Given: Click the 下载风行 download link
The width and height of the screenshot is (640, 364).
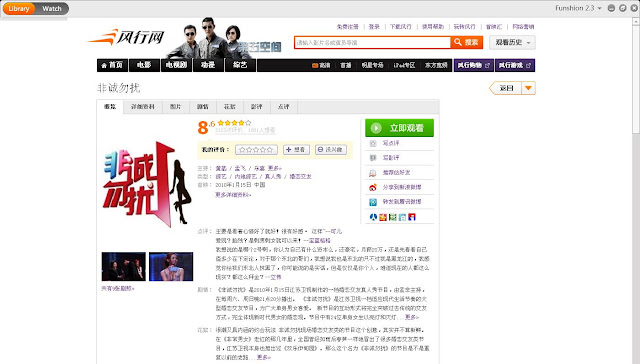Looking at the screenshot, I should (400, 27).
